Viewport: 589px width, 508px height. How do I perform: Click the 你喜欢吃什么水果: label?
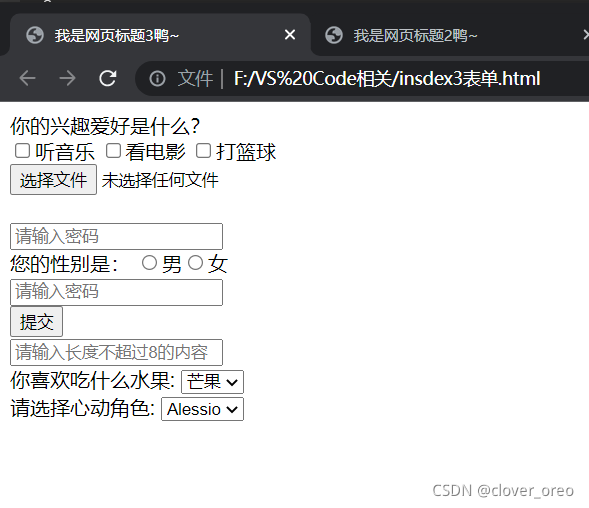click(x=92, y=380)
